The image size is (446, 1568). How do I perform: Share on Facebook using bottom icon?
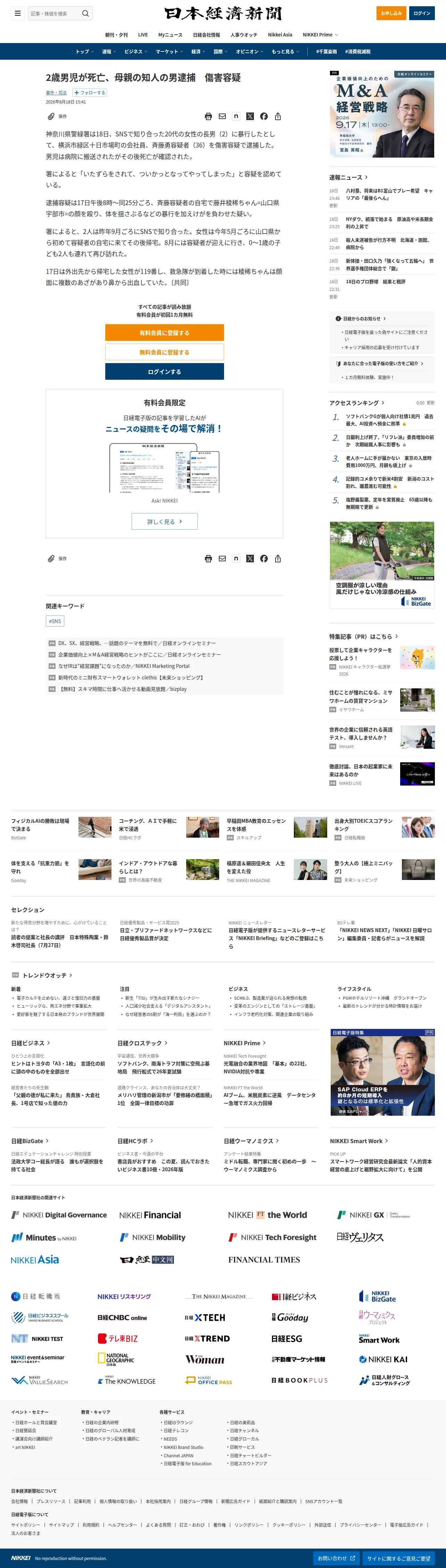tap(264, 558)
